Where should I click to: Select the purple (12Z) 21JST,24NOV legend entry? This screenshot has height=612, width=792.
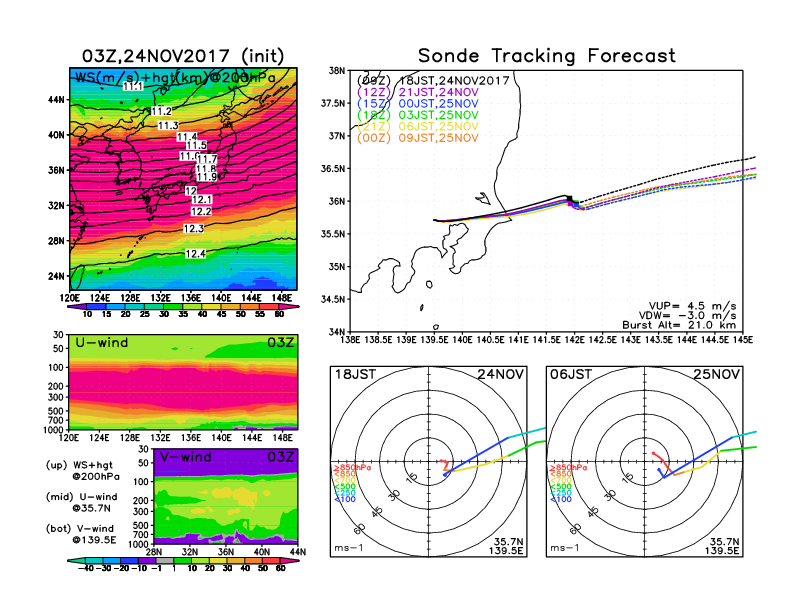418,92
